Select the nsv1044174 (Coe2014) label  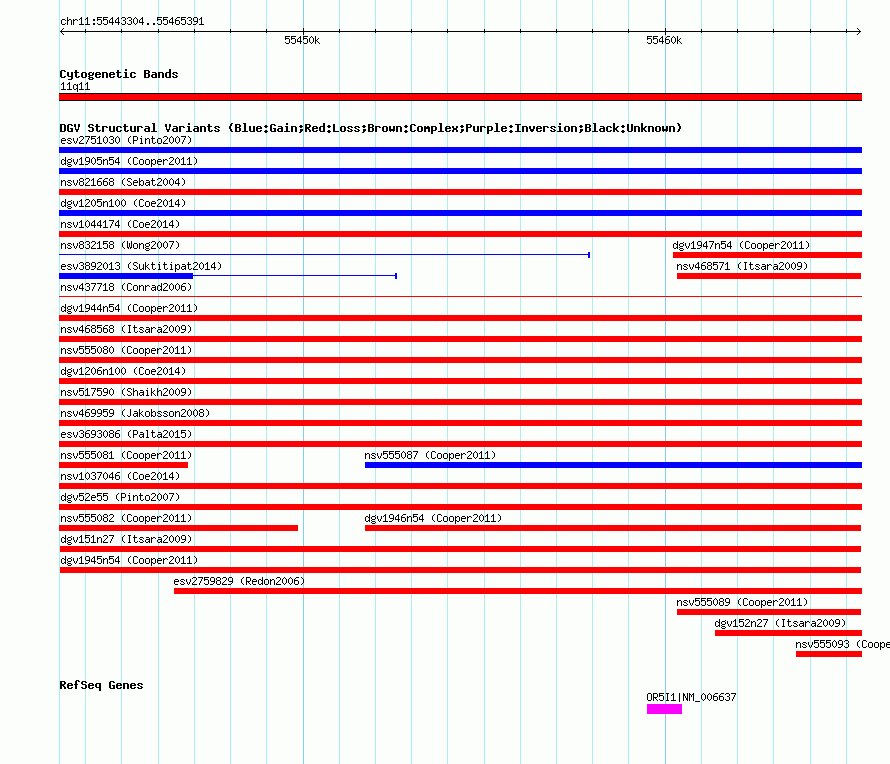pos(120,224)
